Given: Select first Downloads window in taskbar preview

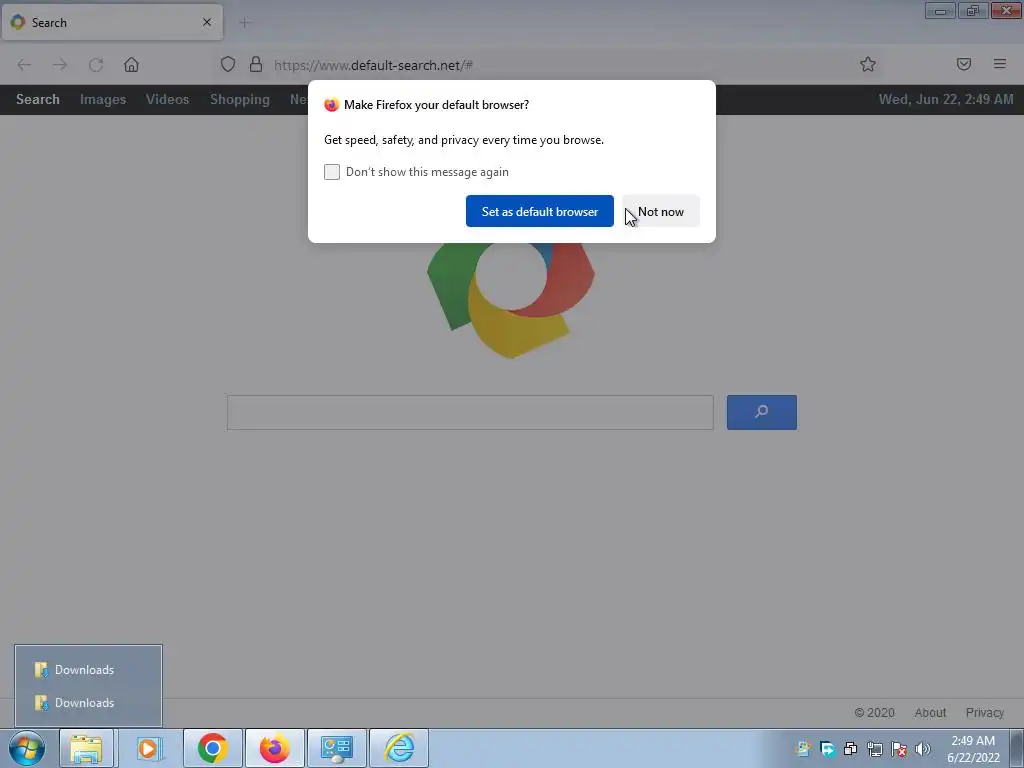Looking at the screenshot, I should 88,669.
